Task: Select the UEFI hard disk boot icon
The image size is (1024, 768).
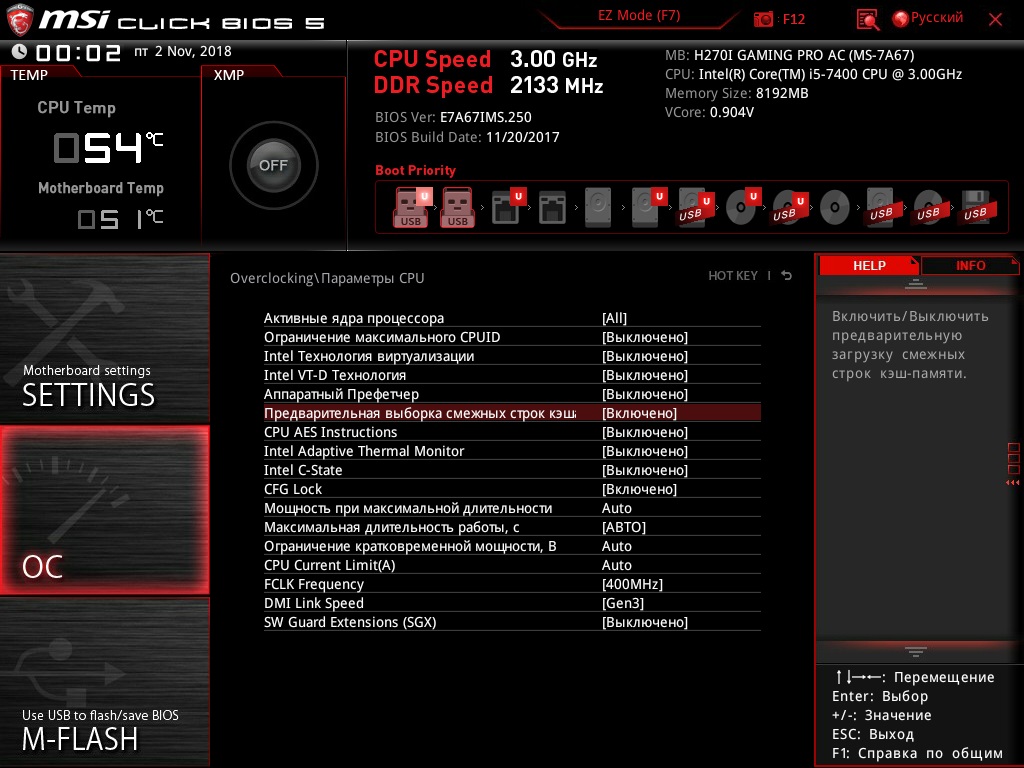Action: 648,207
